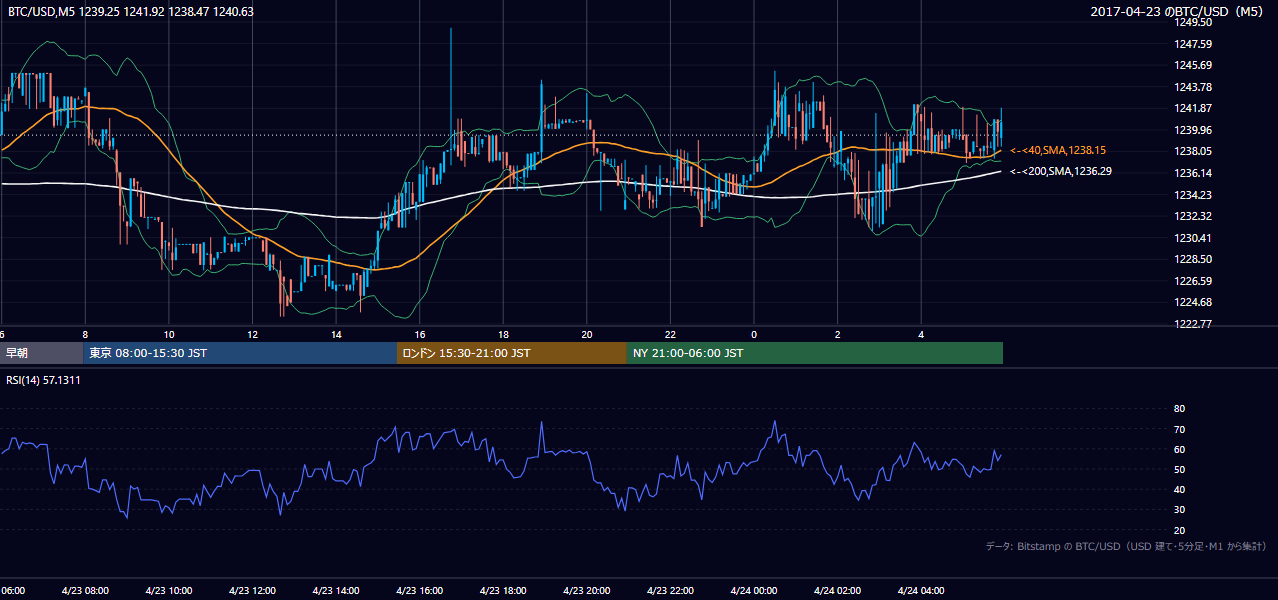Click RSI axis level 50
The width and height of the screenshot is (1278, 600).
pyautogui.click(x=1179, y=469)
